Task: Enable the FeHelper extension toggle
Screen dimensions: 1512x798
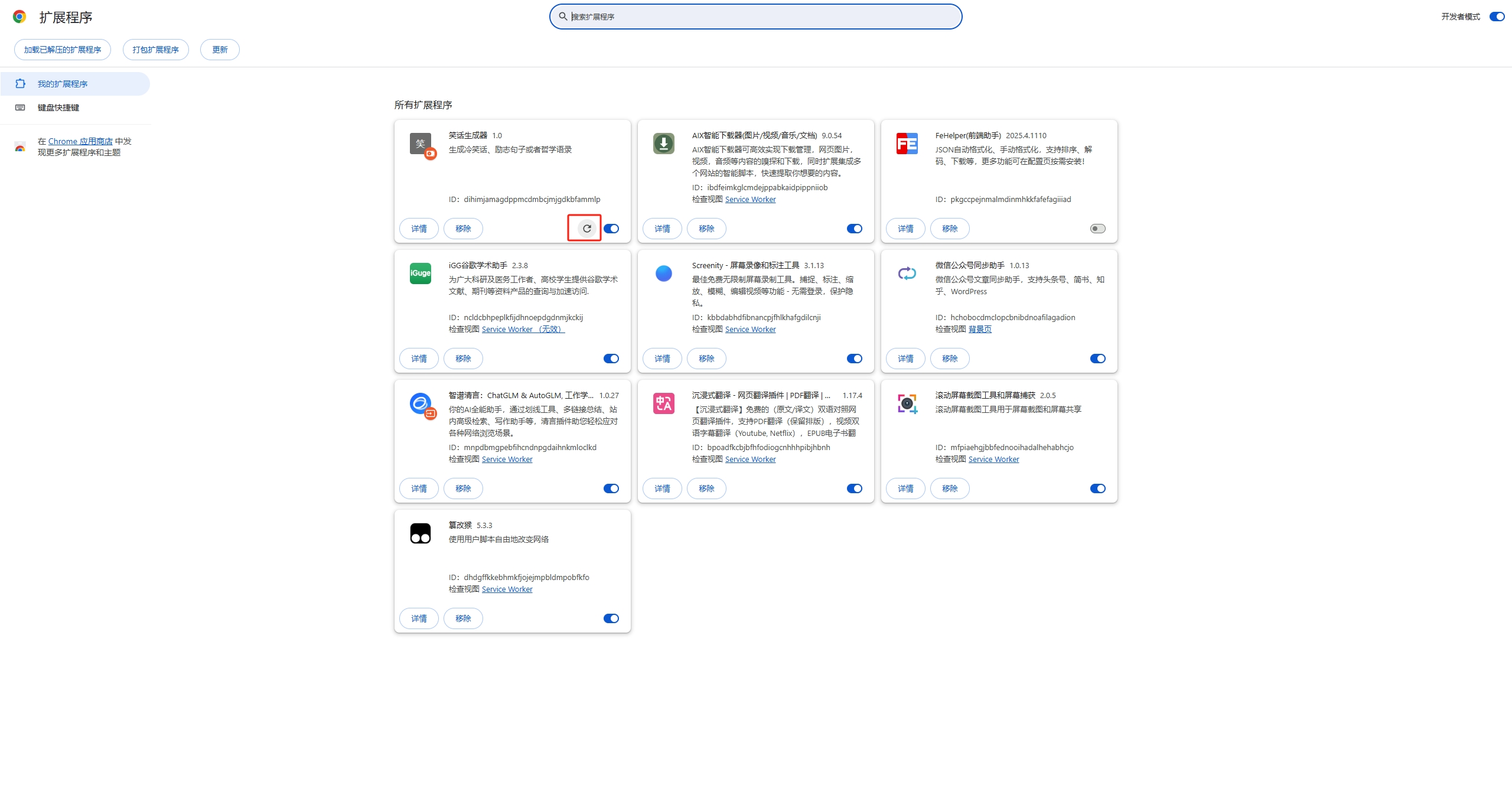Action: pos(1097,229)
